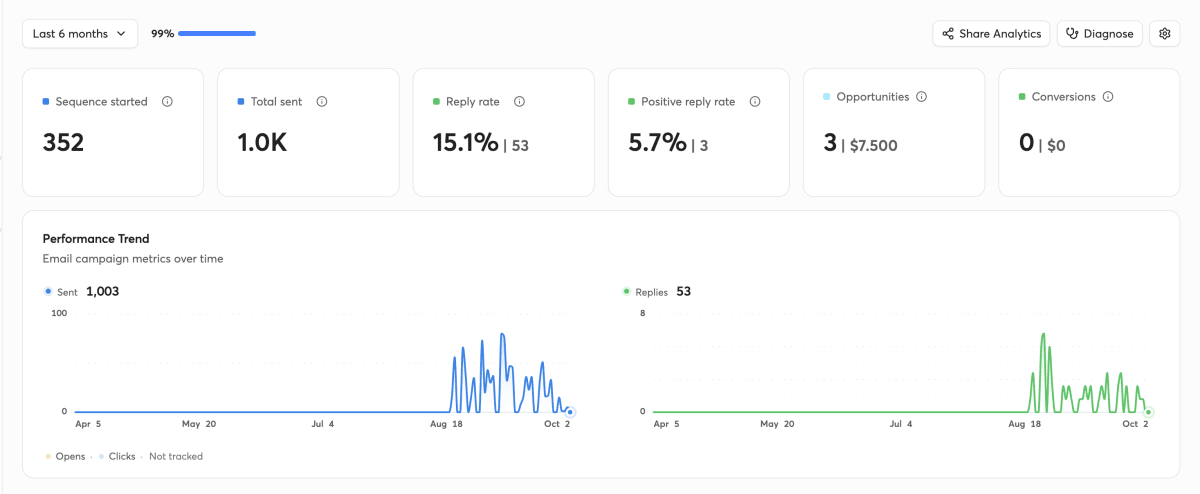Click the 99% progress bar
Viewport: 1200px width, 494px height.
click(217, 33)
